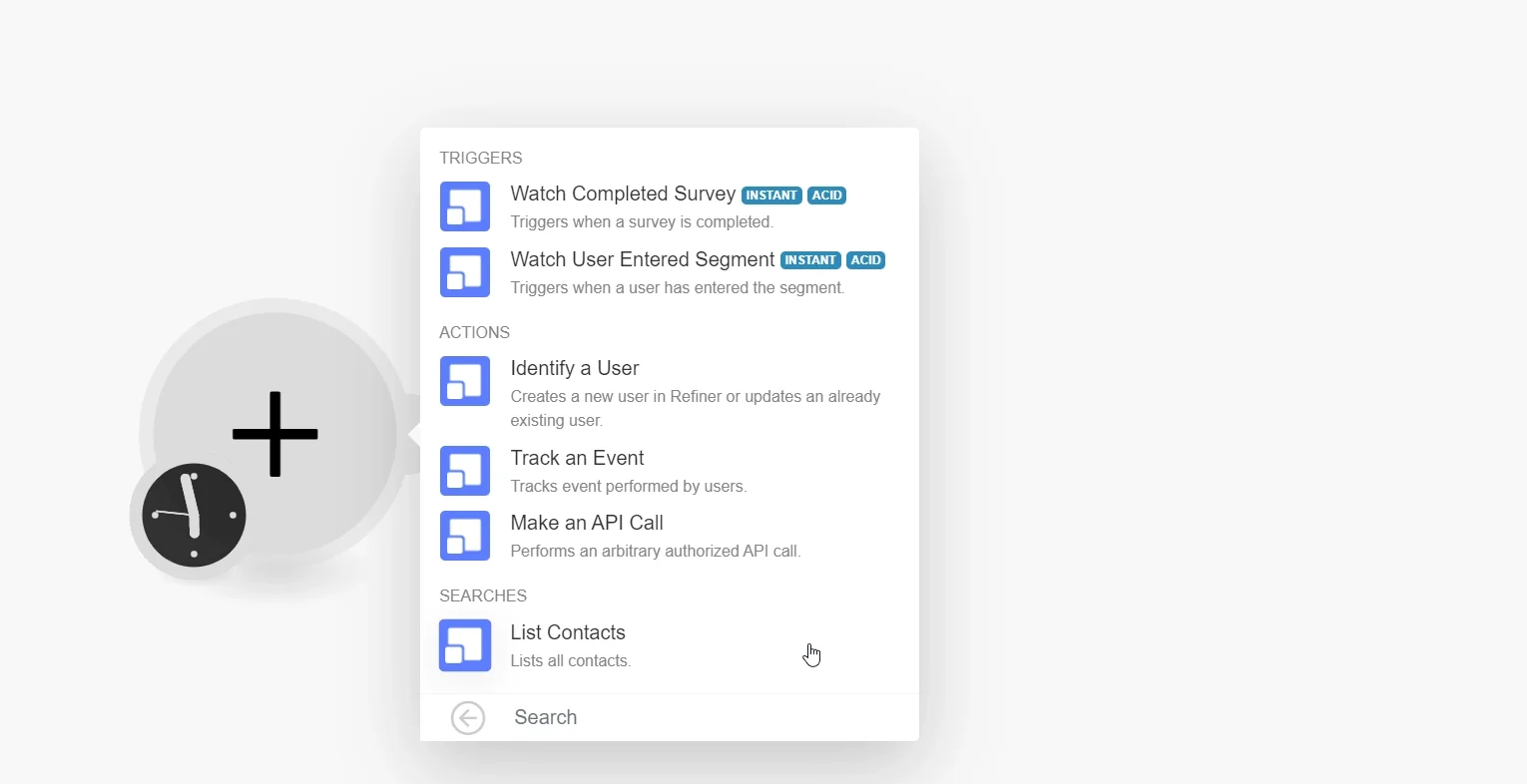The image size is (1527, 784).
Task: Click the List Contacts module icon
Action: 465,645
